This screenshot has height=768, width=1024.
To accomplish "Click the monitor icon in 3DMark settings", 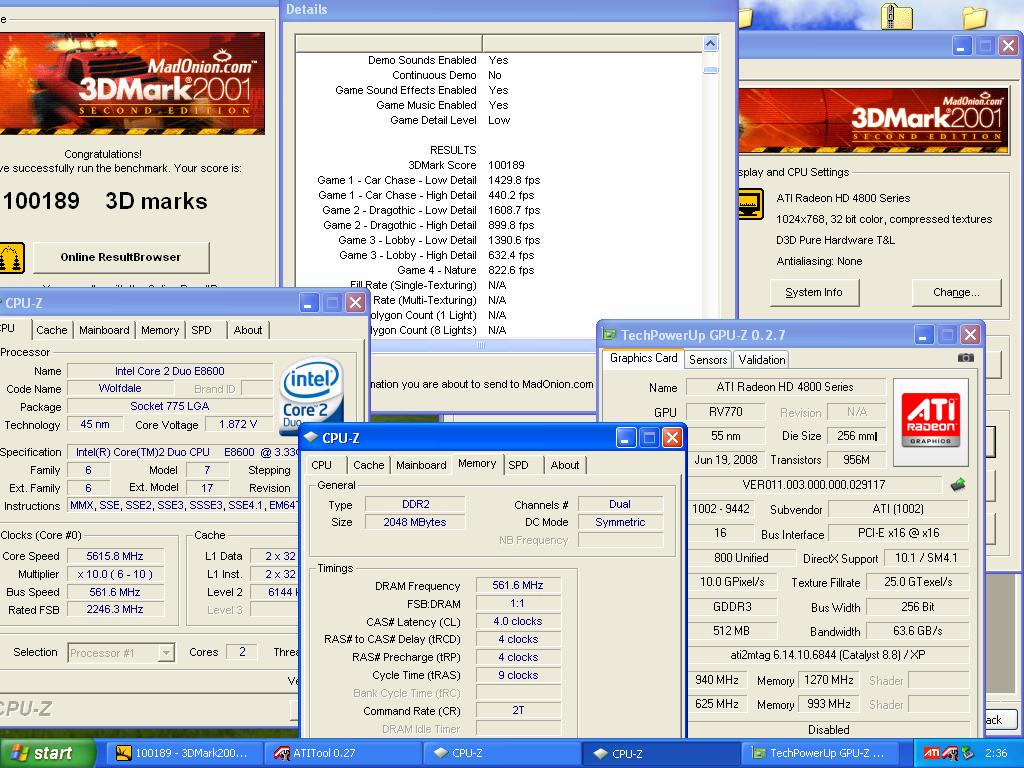I will click(x=752, y=204).
